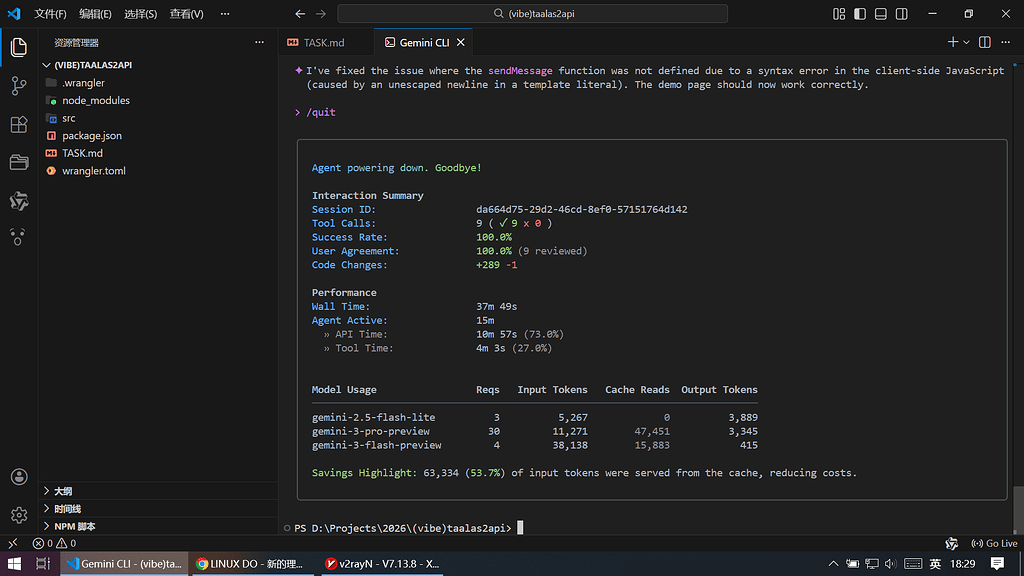Open the Explorer view in activity bar

click(x=19, y=47)
